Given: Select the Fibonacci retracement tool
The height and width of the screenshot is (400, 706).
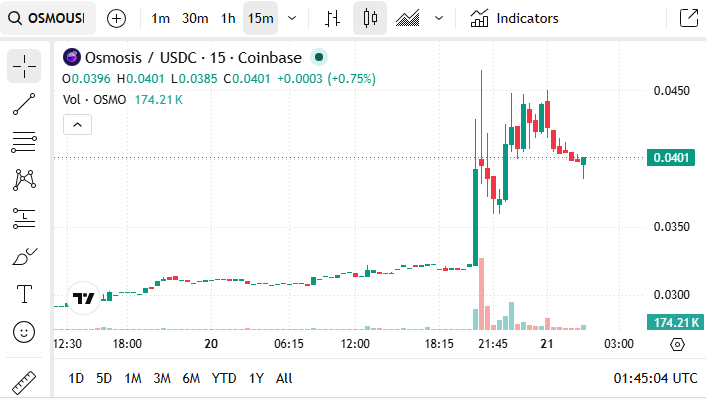Looking at the screenshot, I should click(24, 142).
